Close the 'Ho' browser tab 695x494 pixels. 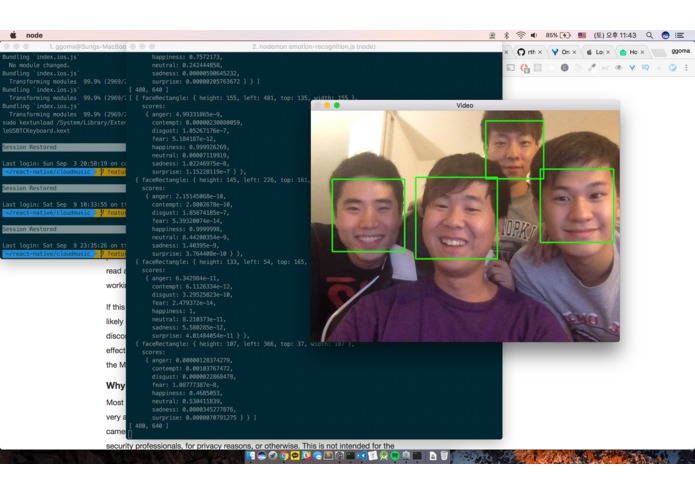[x=642, y=52]
